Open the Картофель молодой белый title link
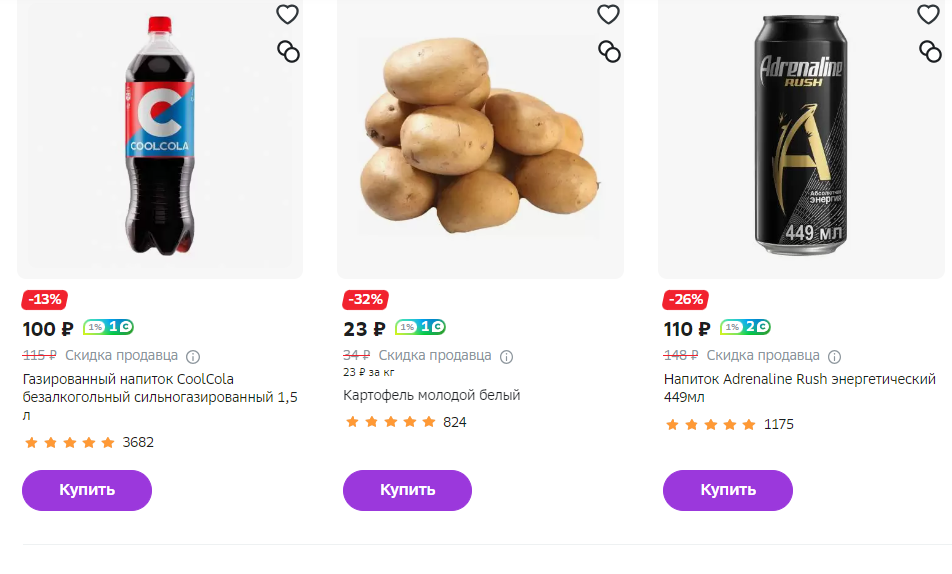 point(432,395)
